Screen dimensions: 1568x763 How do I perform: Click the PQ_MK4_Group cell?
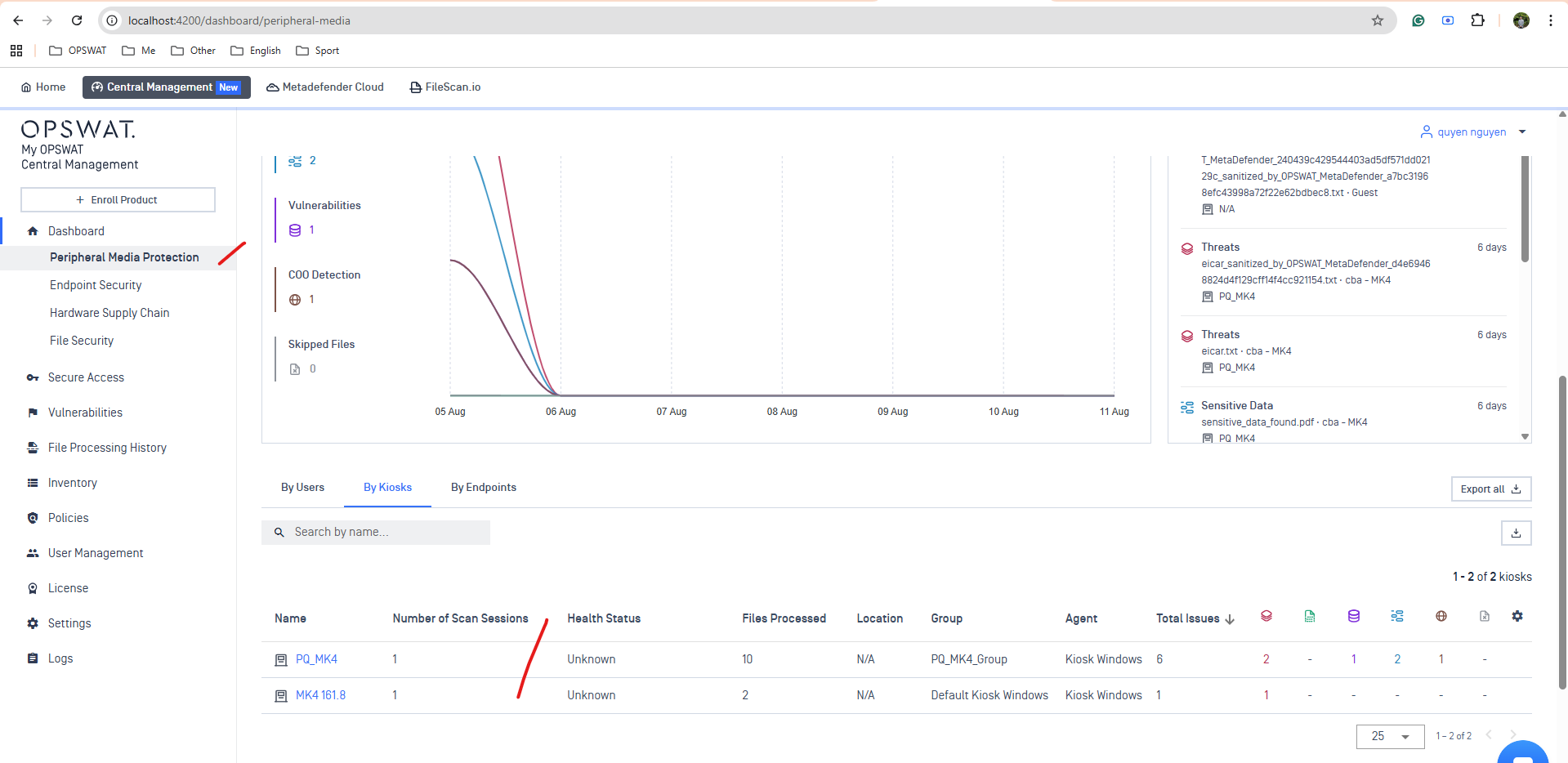[x=969, y=659]
